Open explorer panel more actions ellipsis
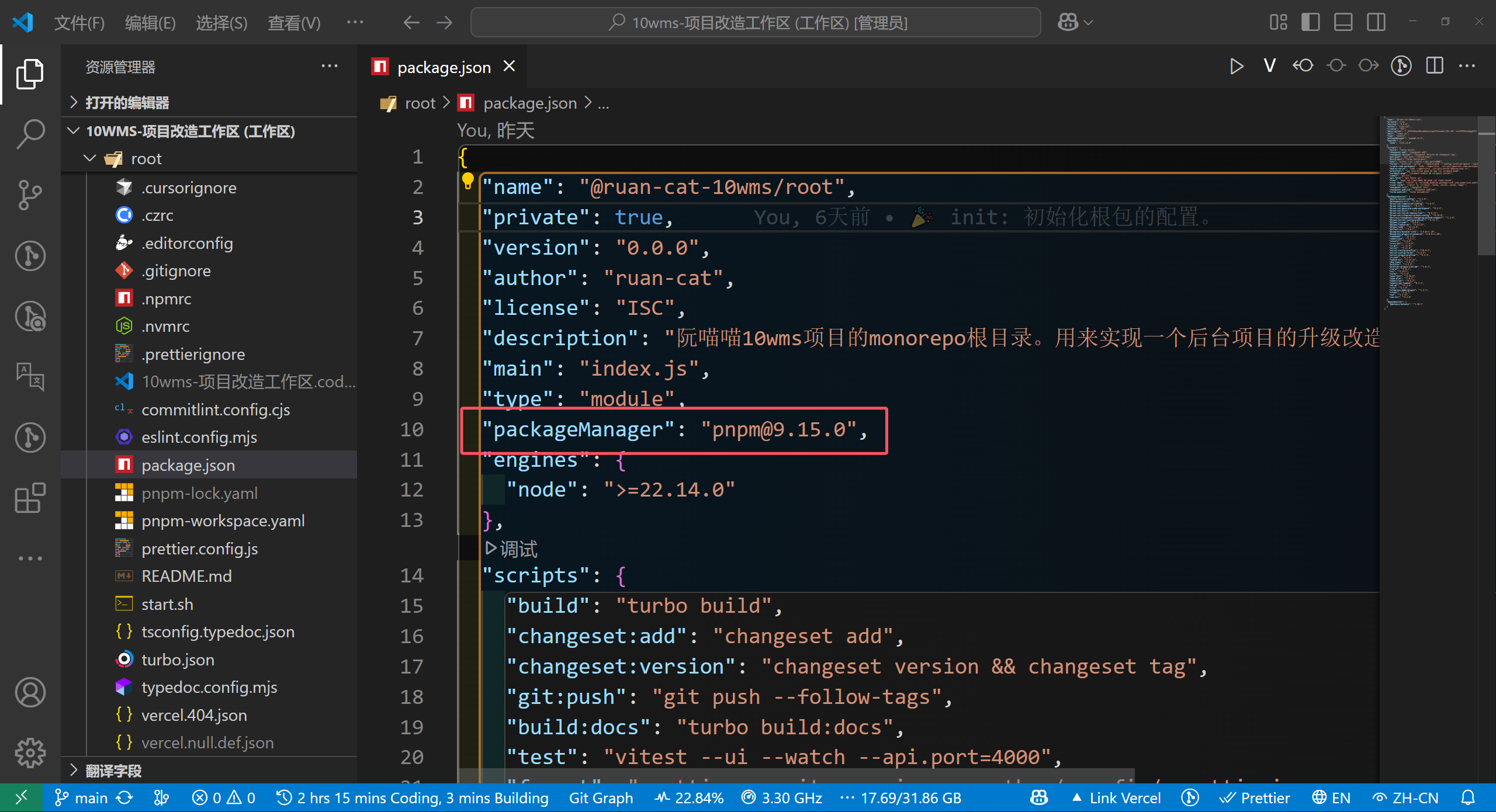Screen dimensions: 1496x812 pos(330,66)
